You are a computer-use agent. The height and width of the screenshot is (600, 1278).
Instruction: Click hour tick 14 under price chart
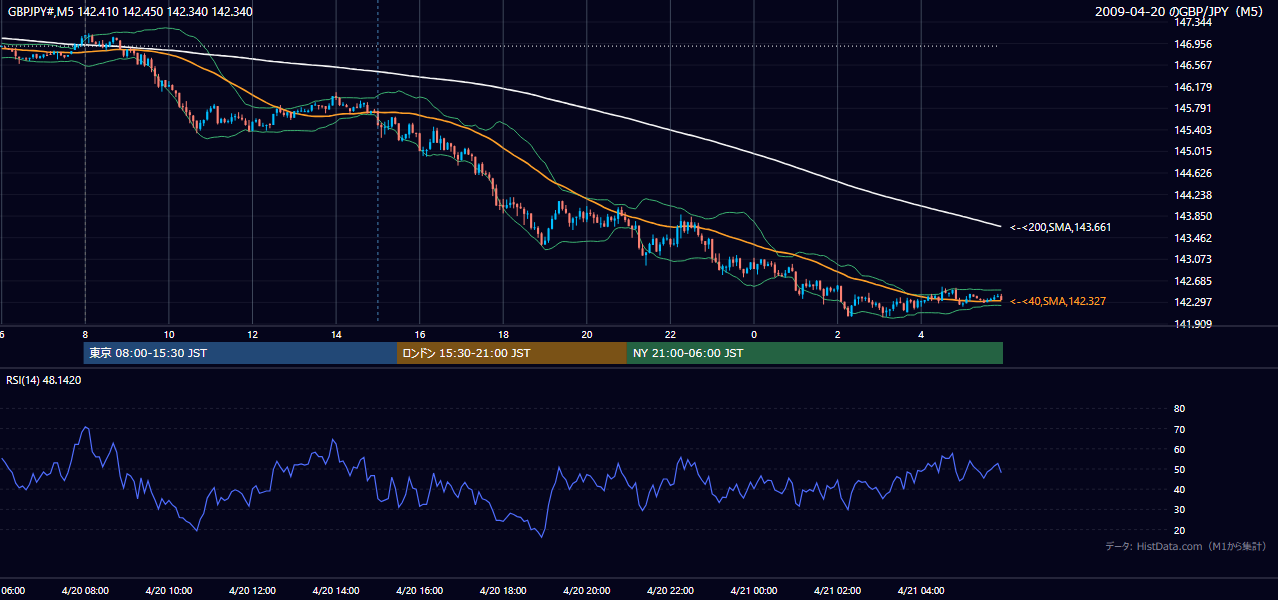[336, 335]
